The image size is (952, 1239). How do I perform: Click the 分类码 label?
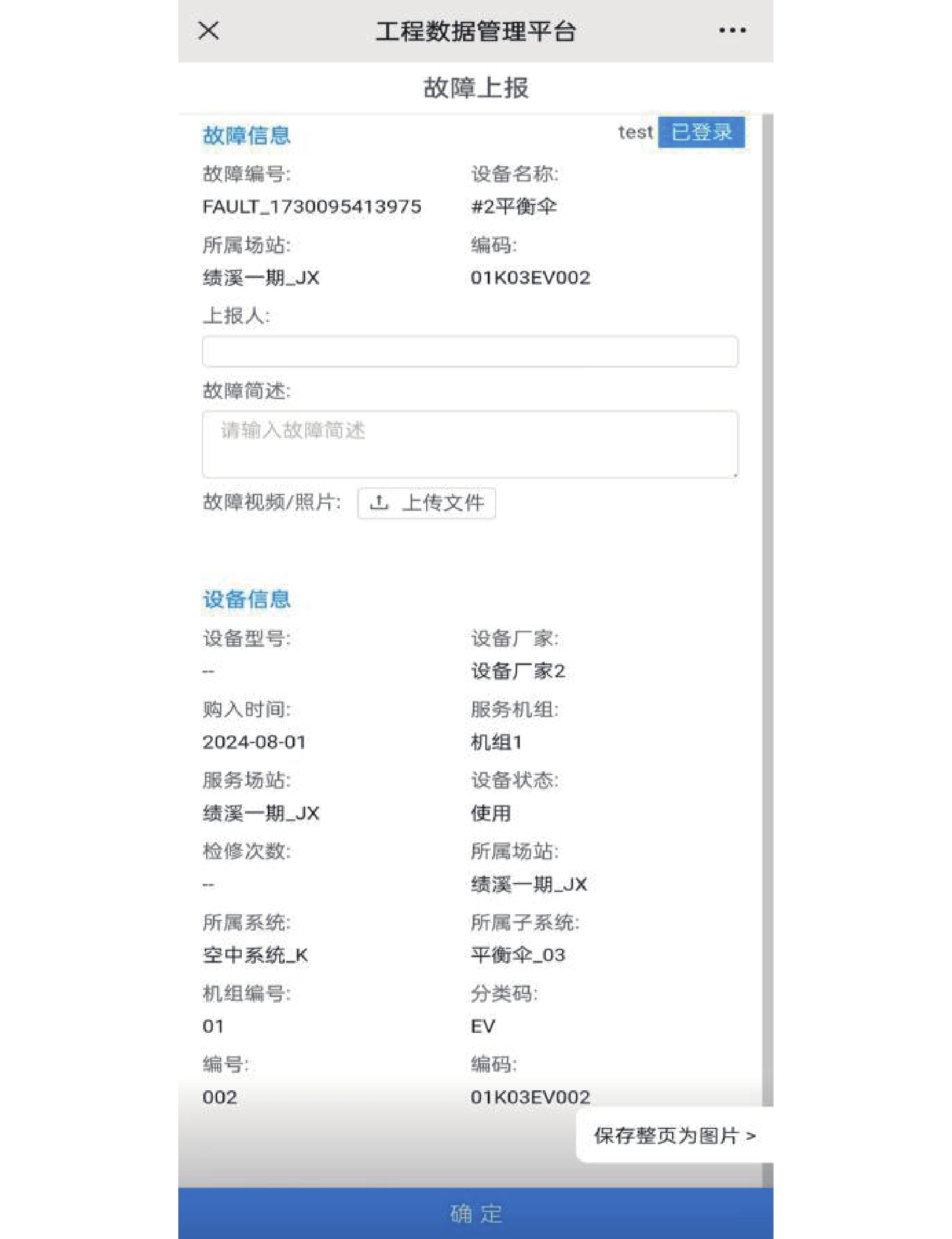pyautogui.click(x=504, y=993)
